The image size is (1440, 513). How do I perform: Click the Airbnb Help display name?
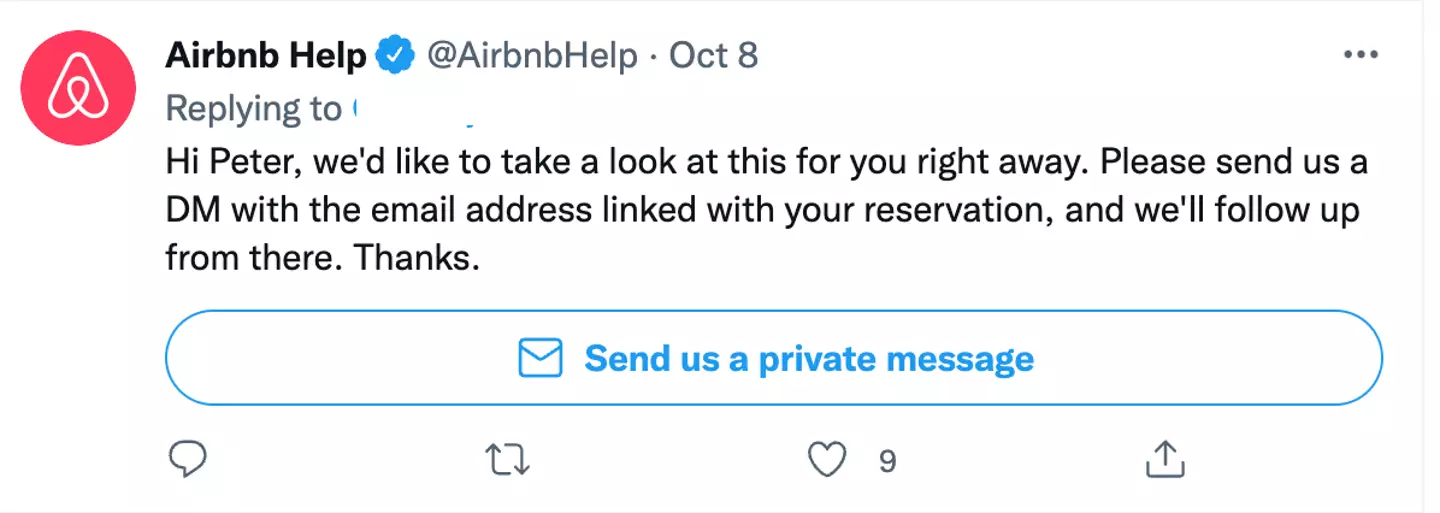(266, 55)
